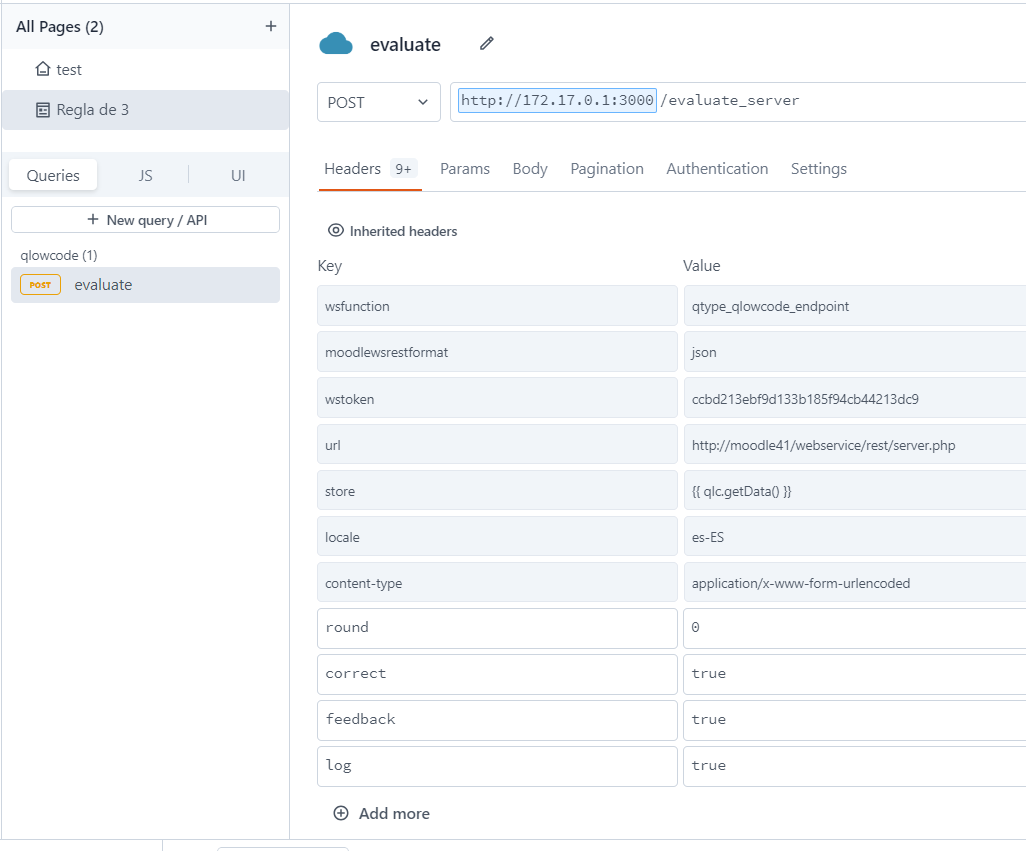Click the home icon beside test page

pyautogui.click(x=43, y=69)
